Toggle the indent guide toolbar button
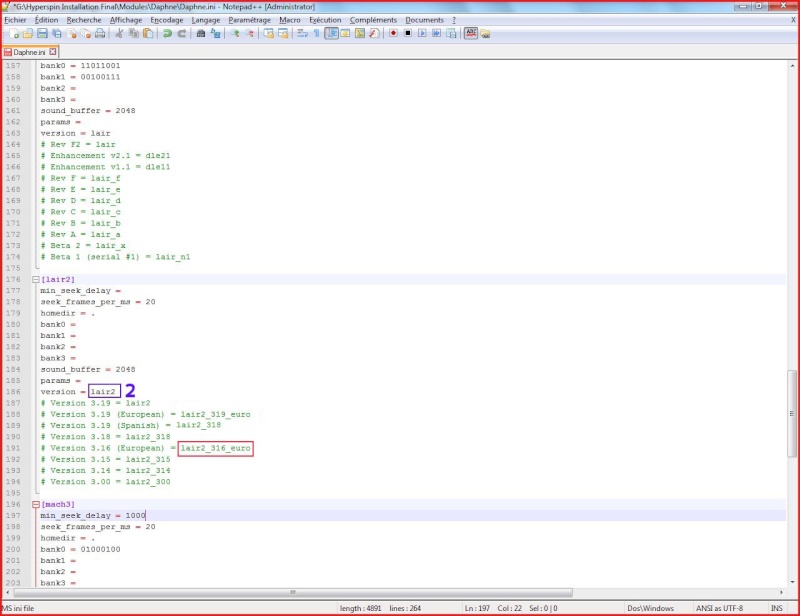800x616 pixels. (x=331, y=34)
